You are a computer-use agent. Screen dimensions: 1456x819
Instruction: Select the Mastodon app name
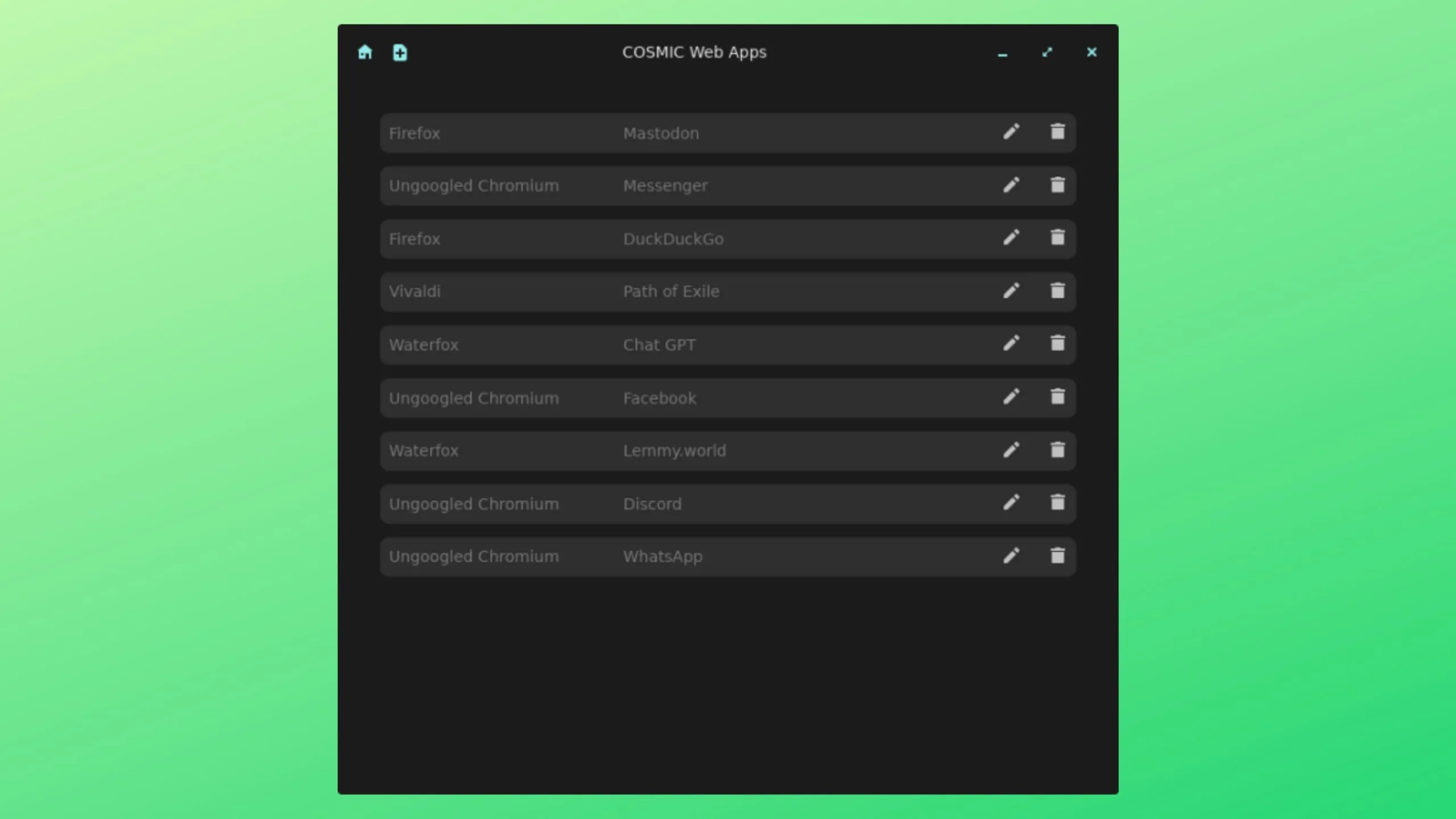pyautogui.click(x=661, y=133)
